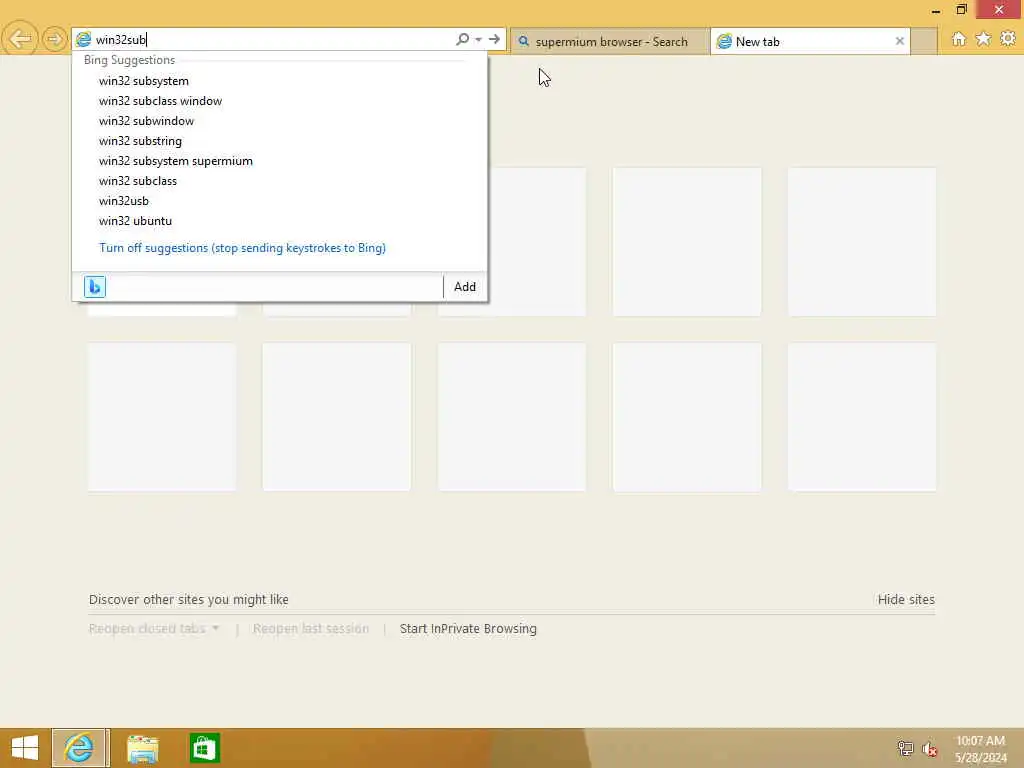The image size is (1024, 768).
Task: Open Favorites star icon
Action: [983, 39]
